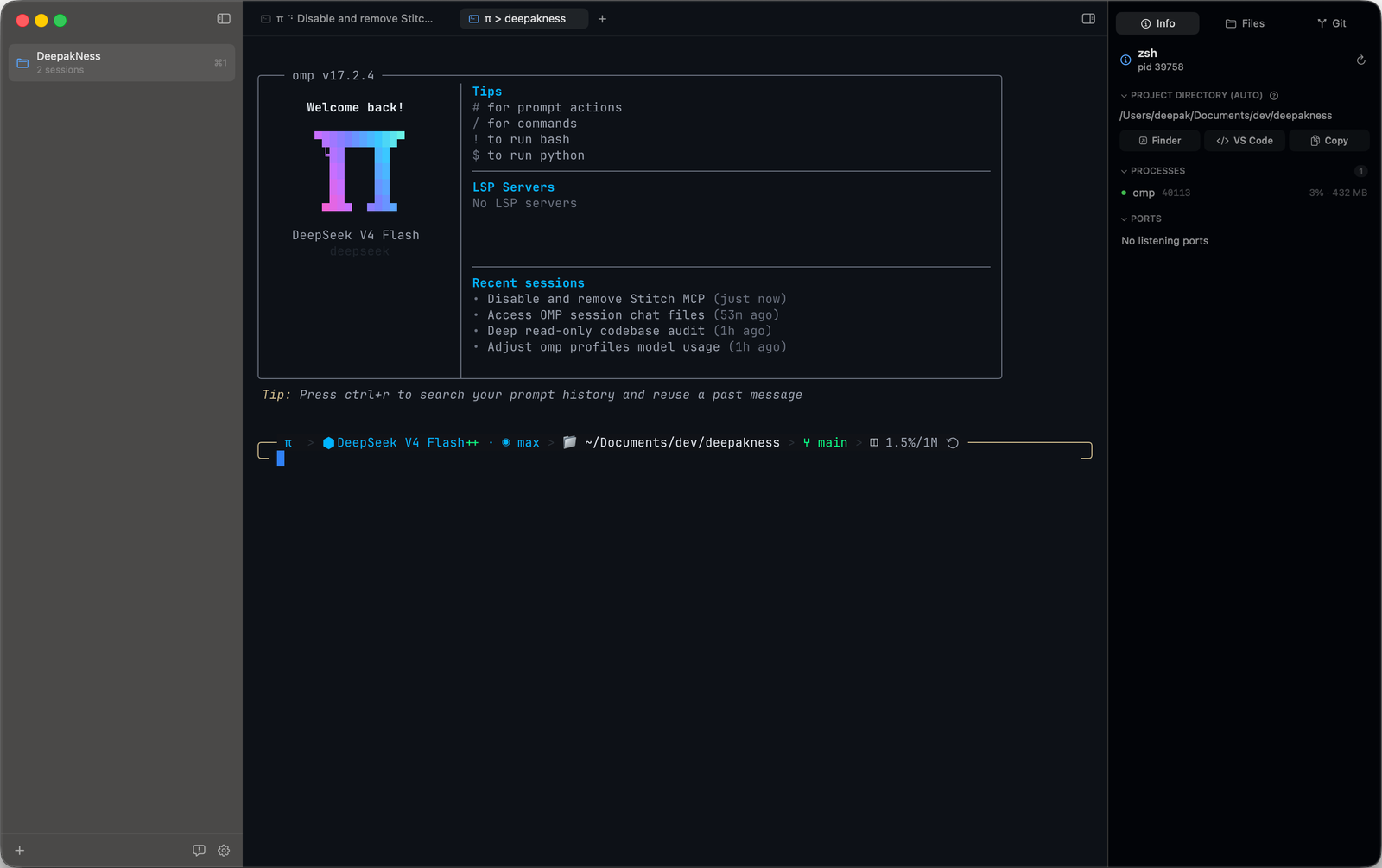Reveal project in Finder
The image size is (1382, 868).
pyautogui.click(x=1159, y=141)
